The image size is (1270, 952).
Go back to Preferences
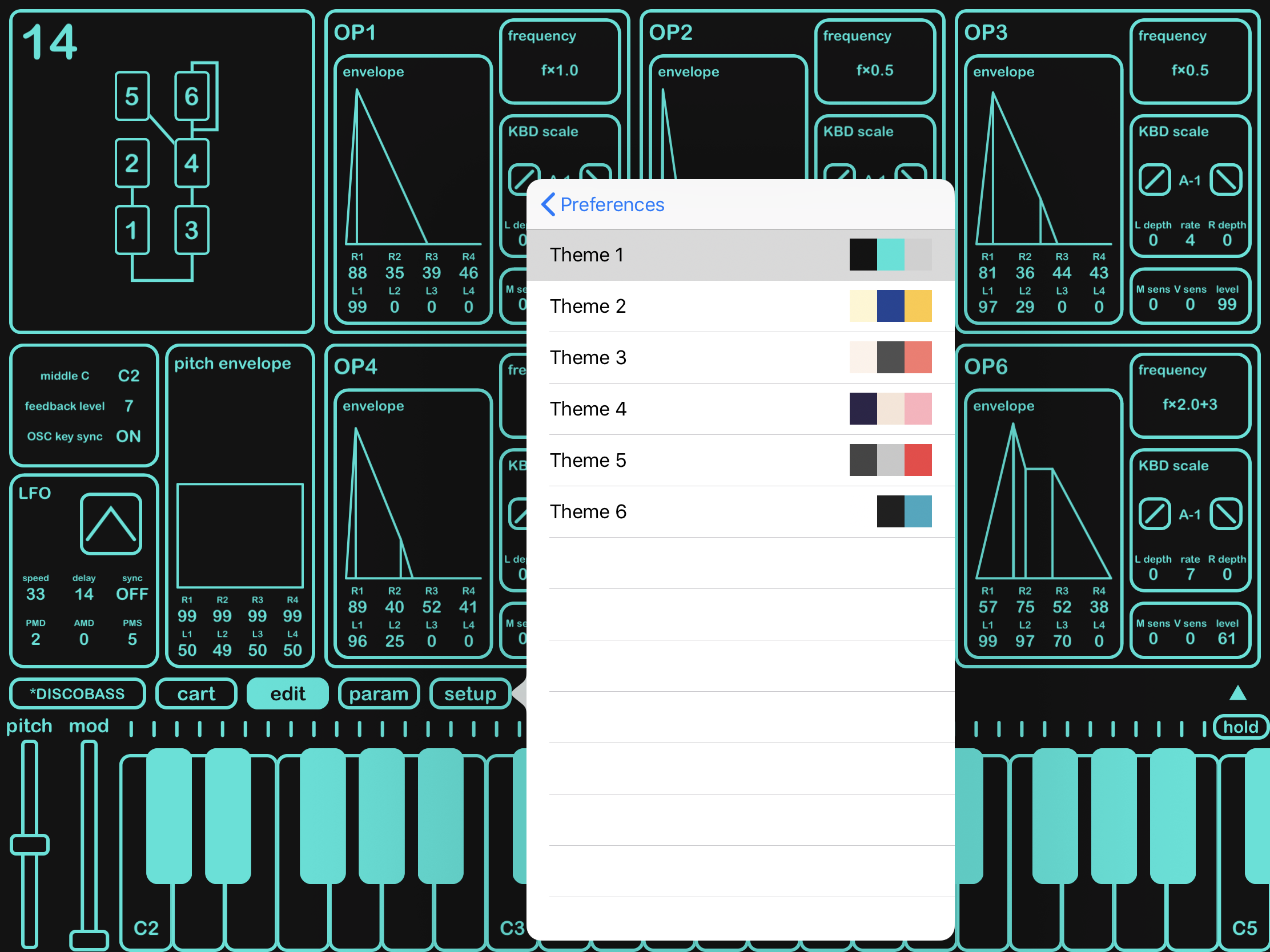[602, 204]
